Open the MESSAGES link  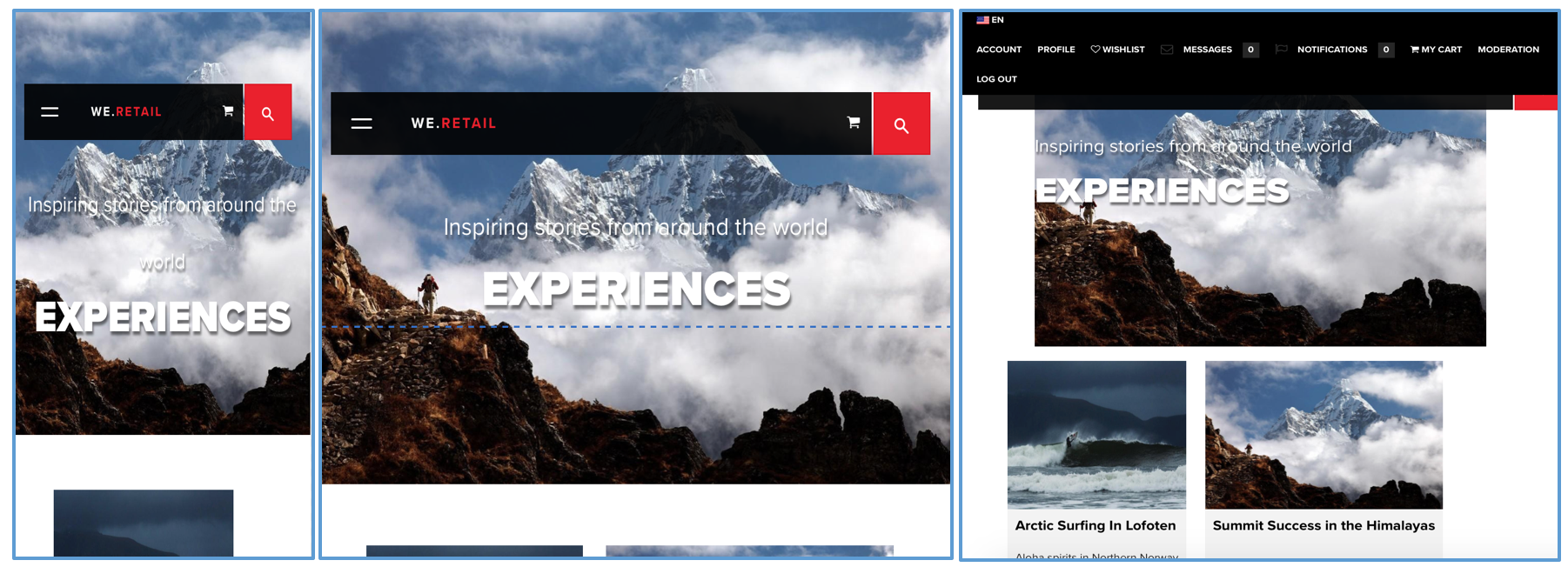(1208, 50)
